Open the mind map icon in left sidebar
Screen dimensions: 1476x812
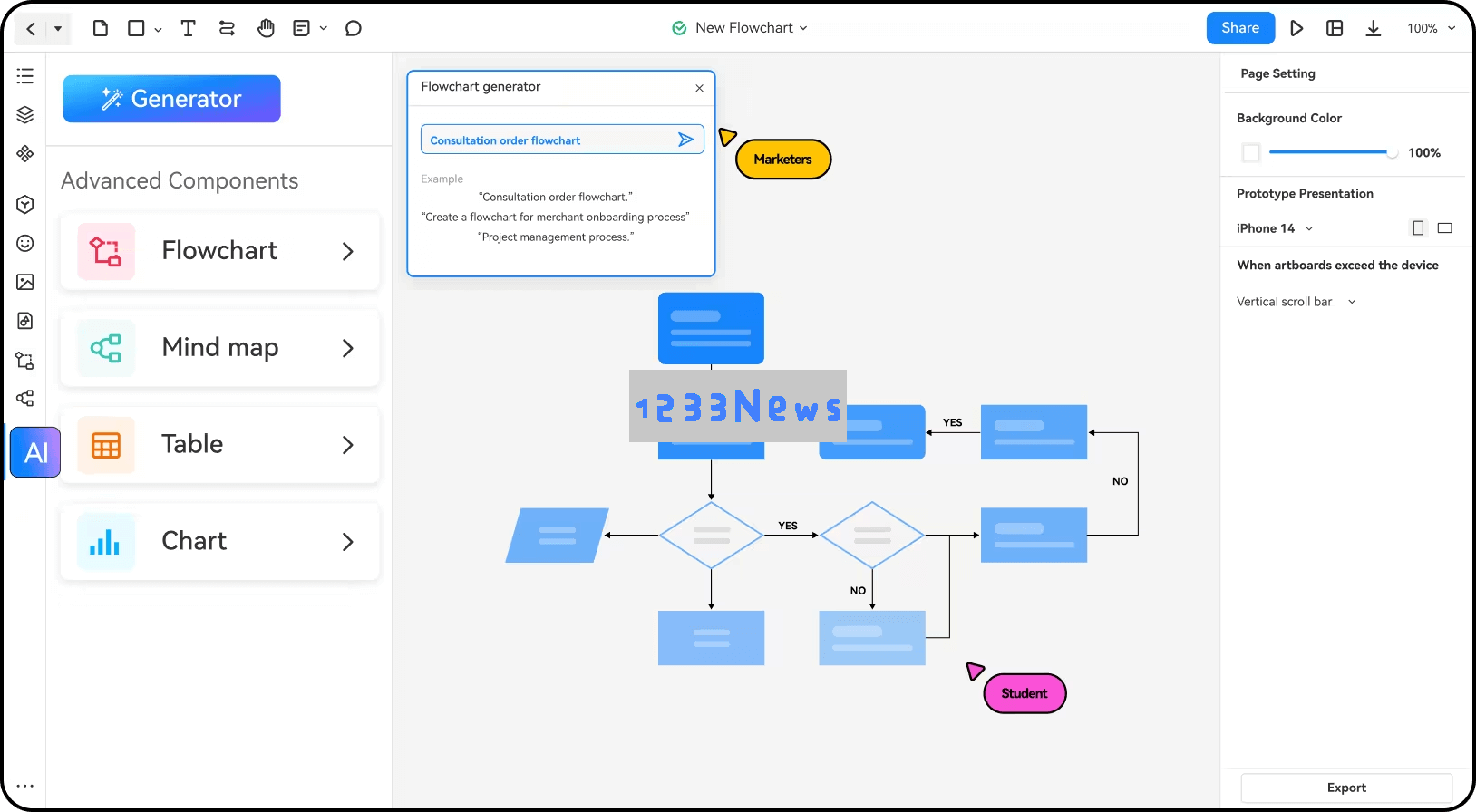pyautogui.click(x=25, y=399)
